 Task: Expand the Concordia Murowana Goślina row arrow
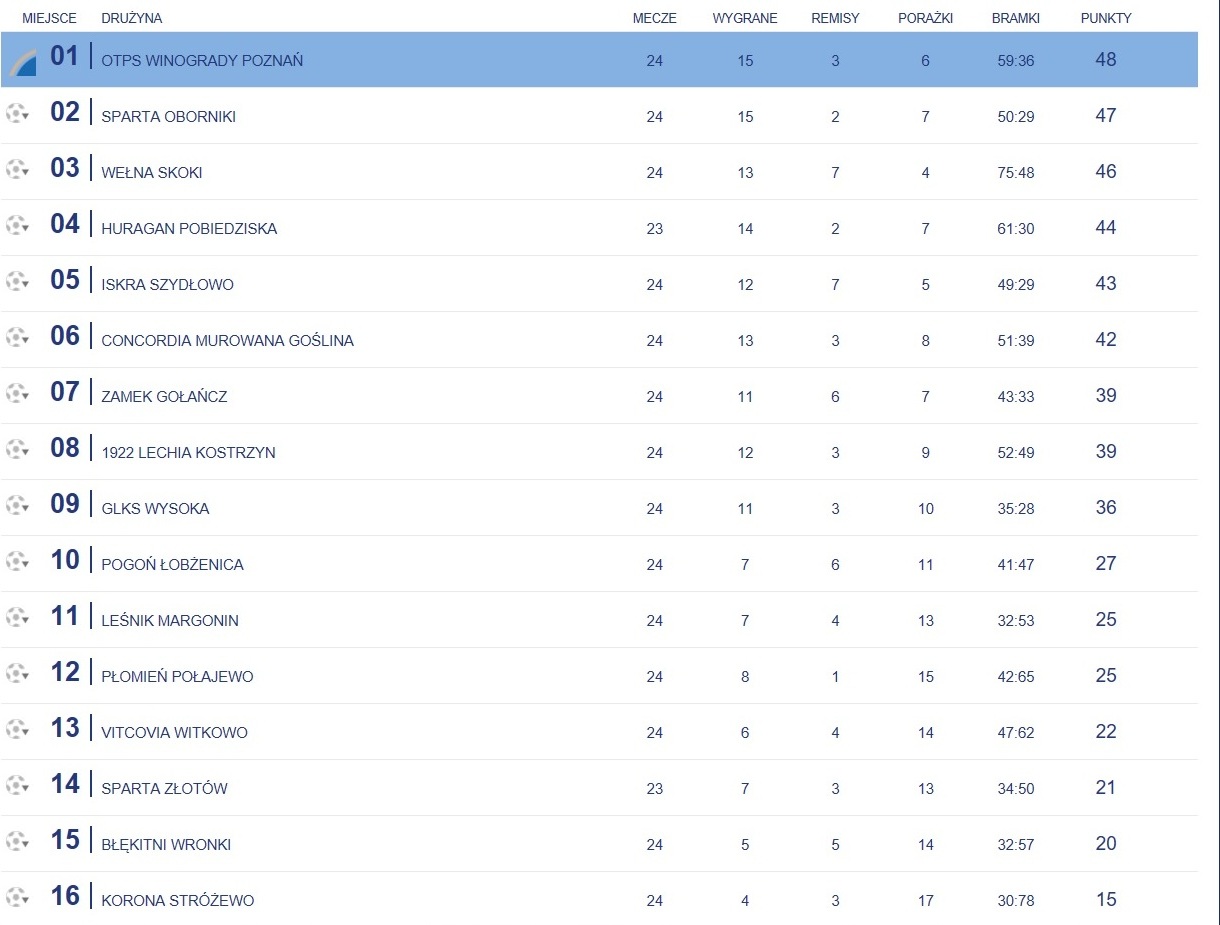point(26,341)
